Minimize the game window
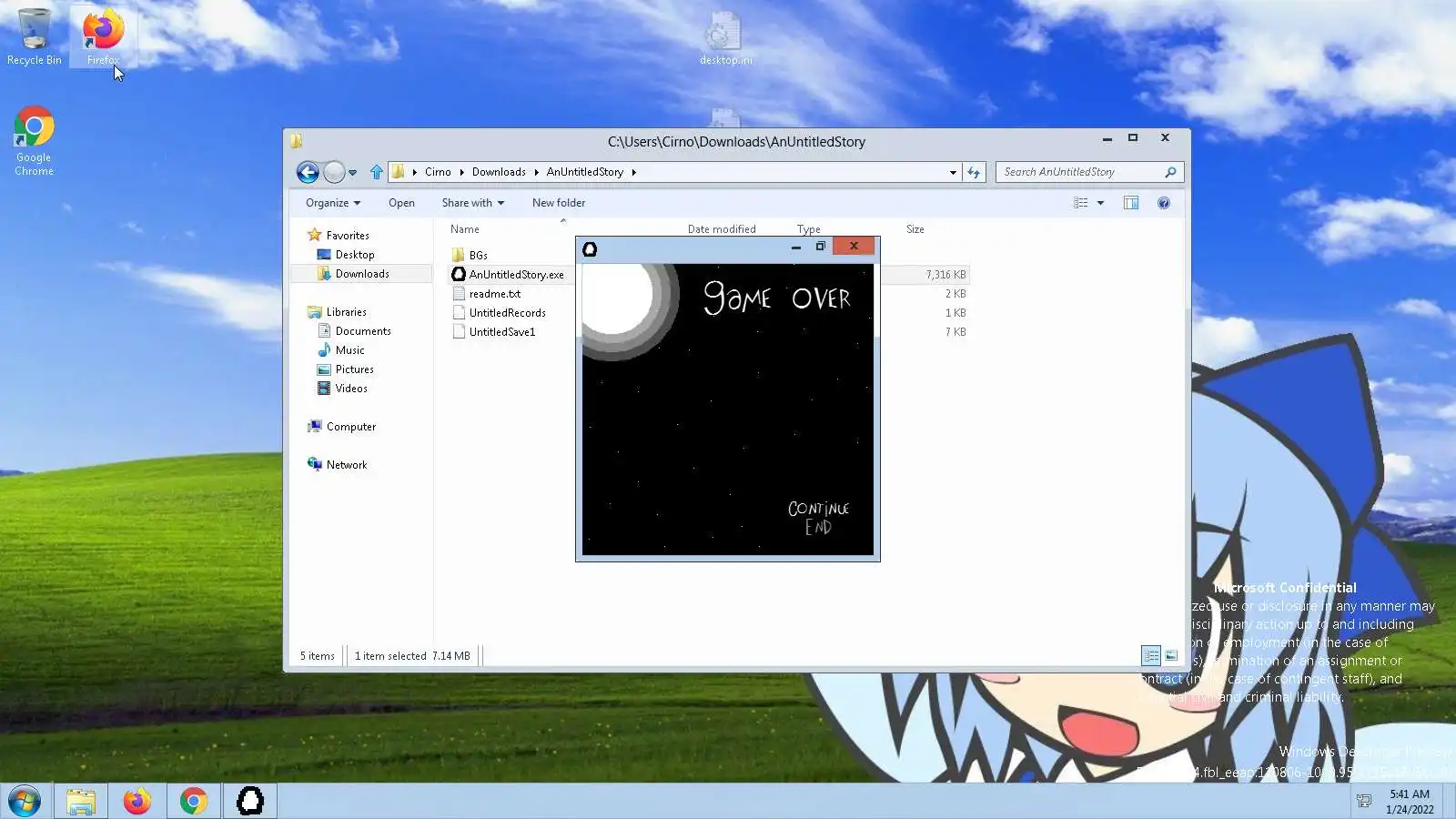This screenshot has width=1456, height=819. [x=796, y=248]
